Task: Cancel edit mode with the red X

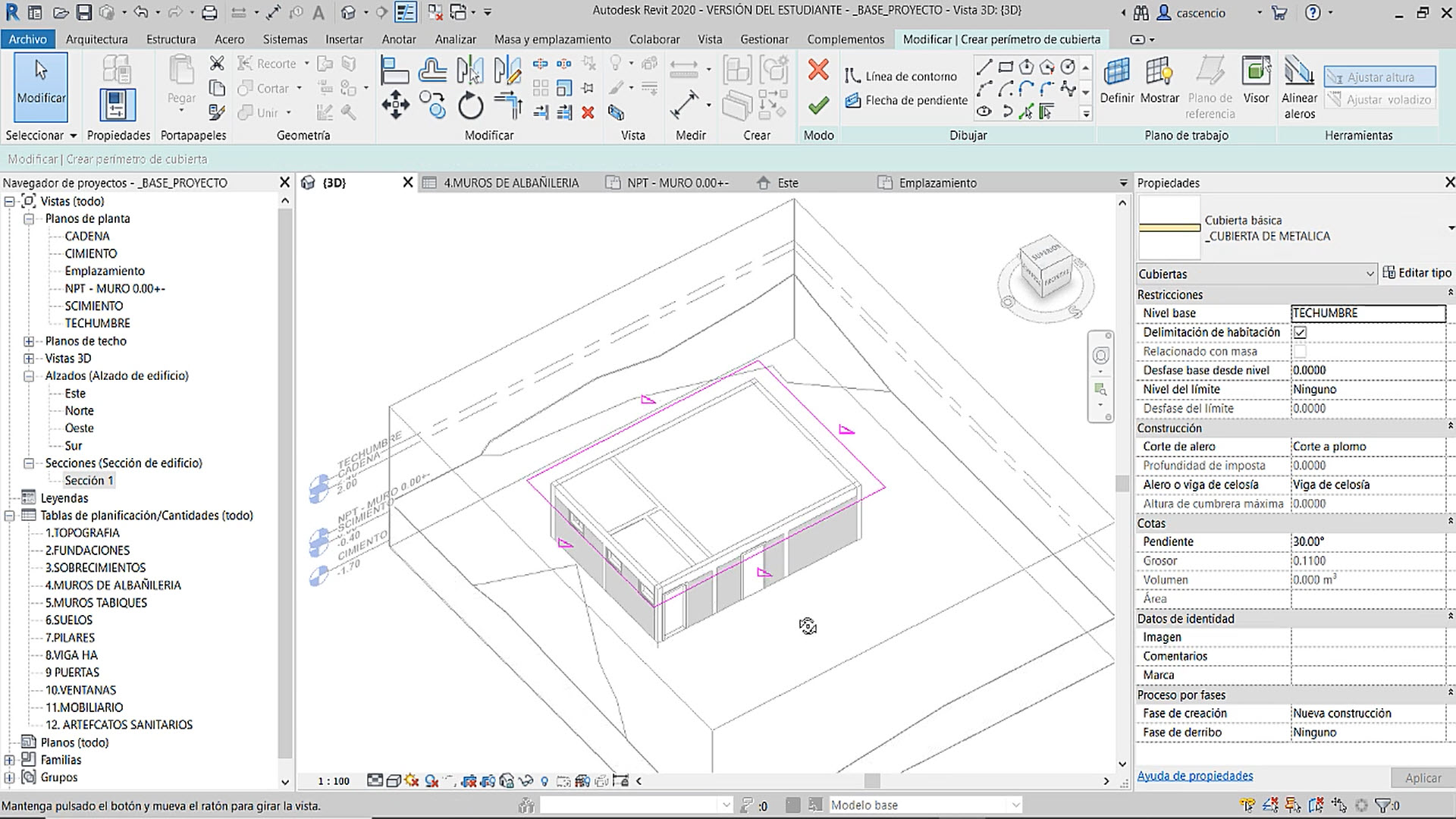Action: coord(817,71)
